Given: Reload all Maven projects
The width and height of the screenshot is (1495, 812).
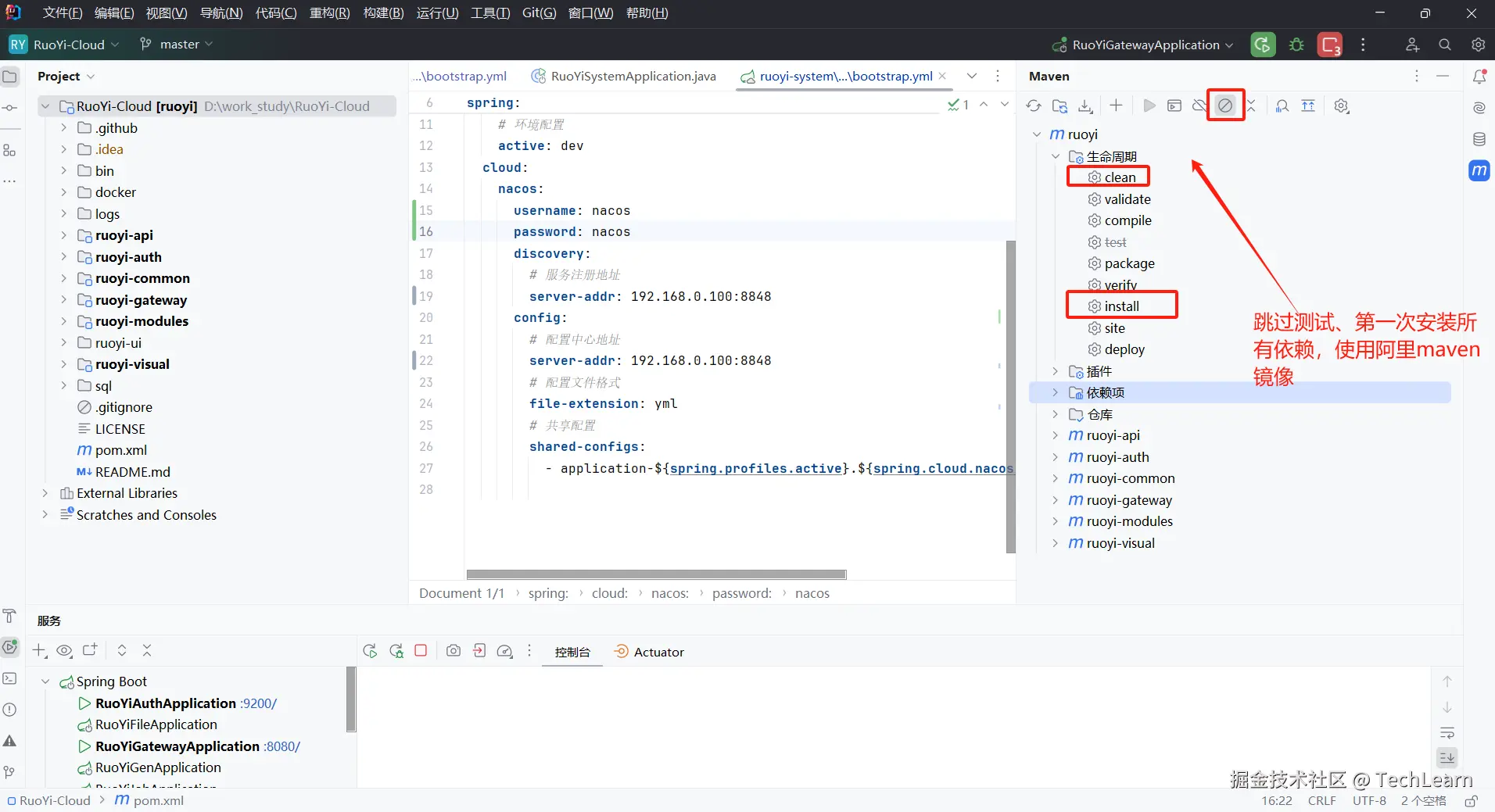Looking at the screenshot, I should [x=1034, y=106].
